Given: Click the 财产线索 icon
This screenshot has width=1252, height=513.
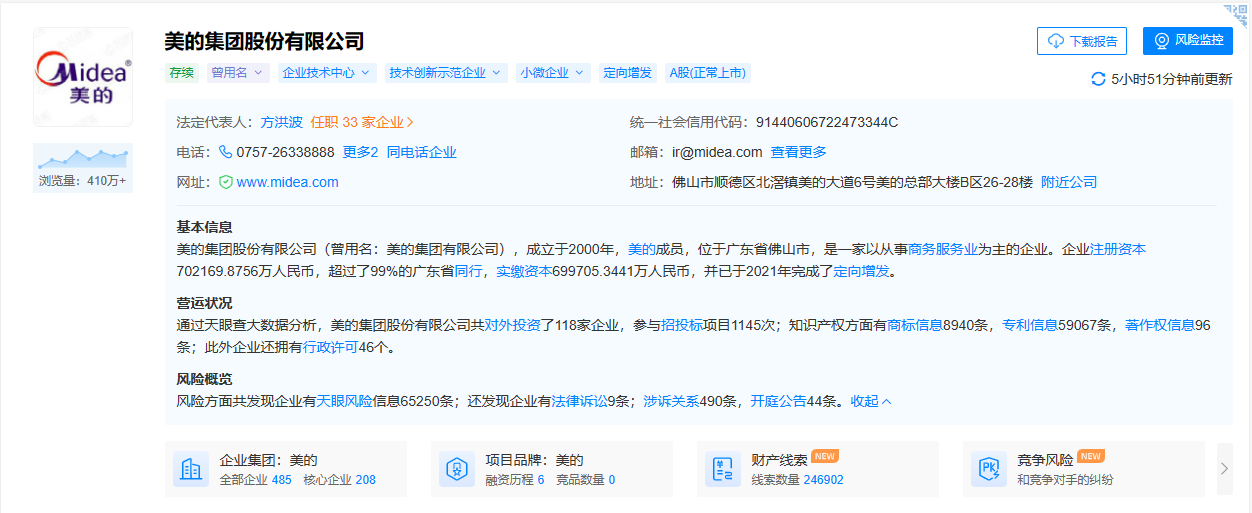Looking at the screenshot, I should point(723,469).
